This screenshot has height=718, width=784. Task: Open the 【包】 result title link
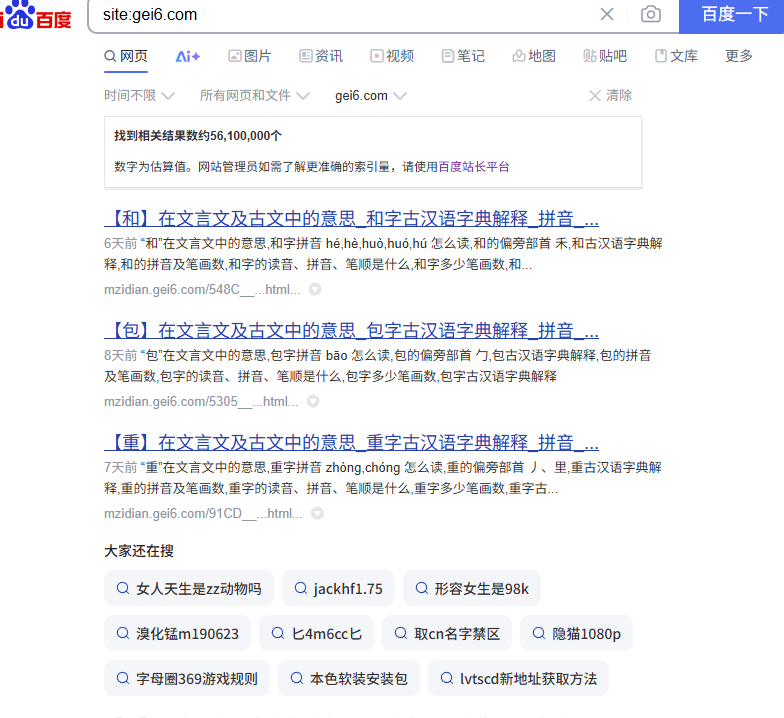point(352,331)
